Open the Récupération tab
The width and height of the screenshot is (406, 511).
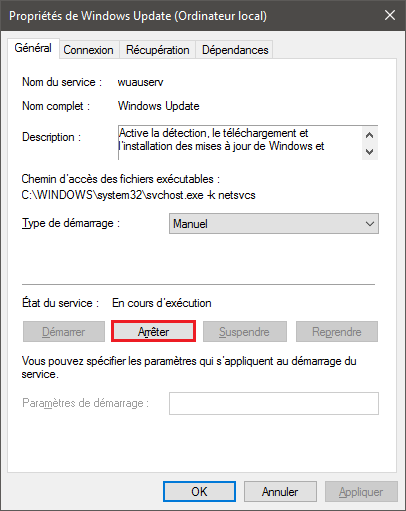click(x=158, y=50)
